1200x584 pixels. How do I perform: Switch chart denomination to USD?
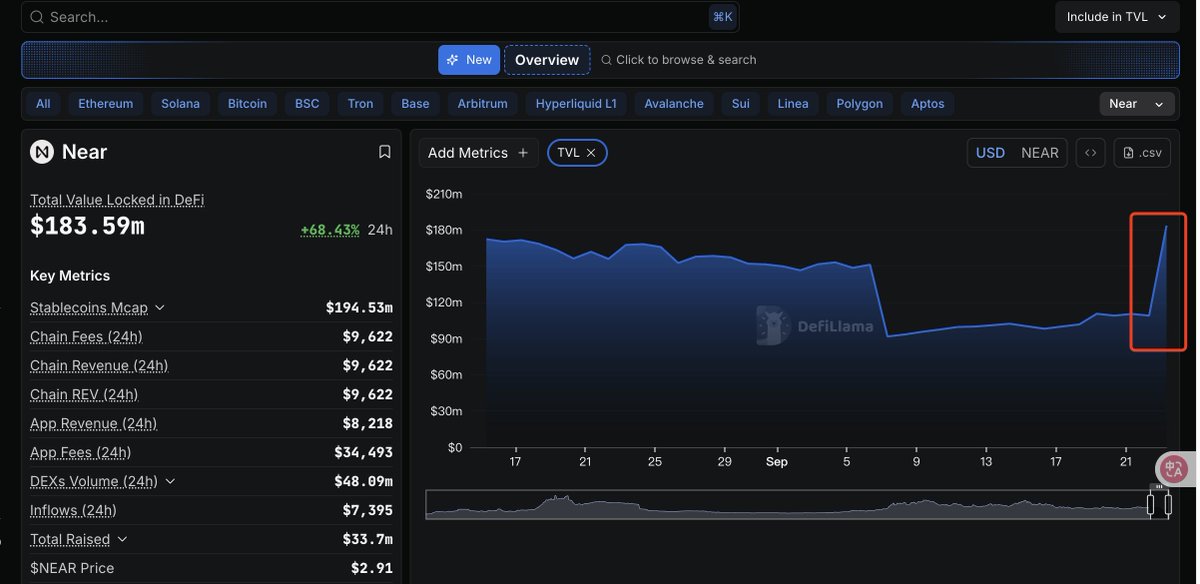coord(990,153)
